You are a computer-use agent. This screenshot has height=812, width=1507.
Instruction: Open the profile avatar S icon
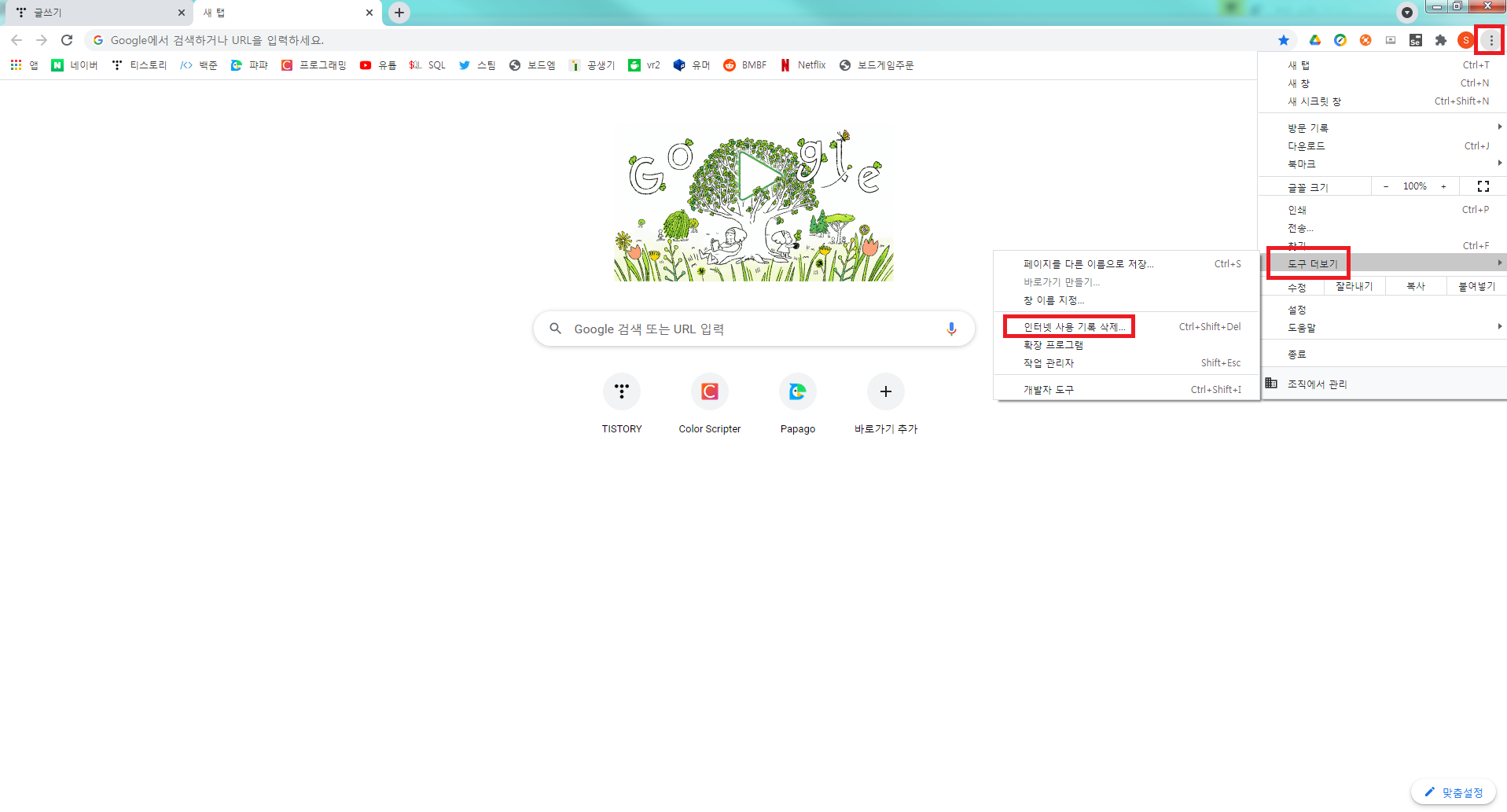coord(1465,40)
